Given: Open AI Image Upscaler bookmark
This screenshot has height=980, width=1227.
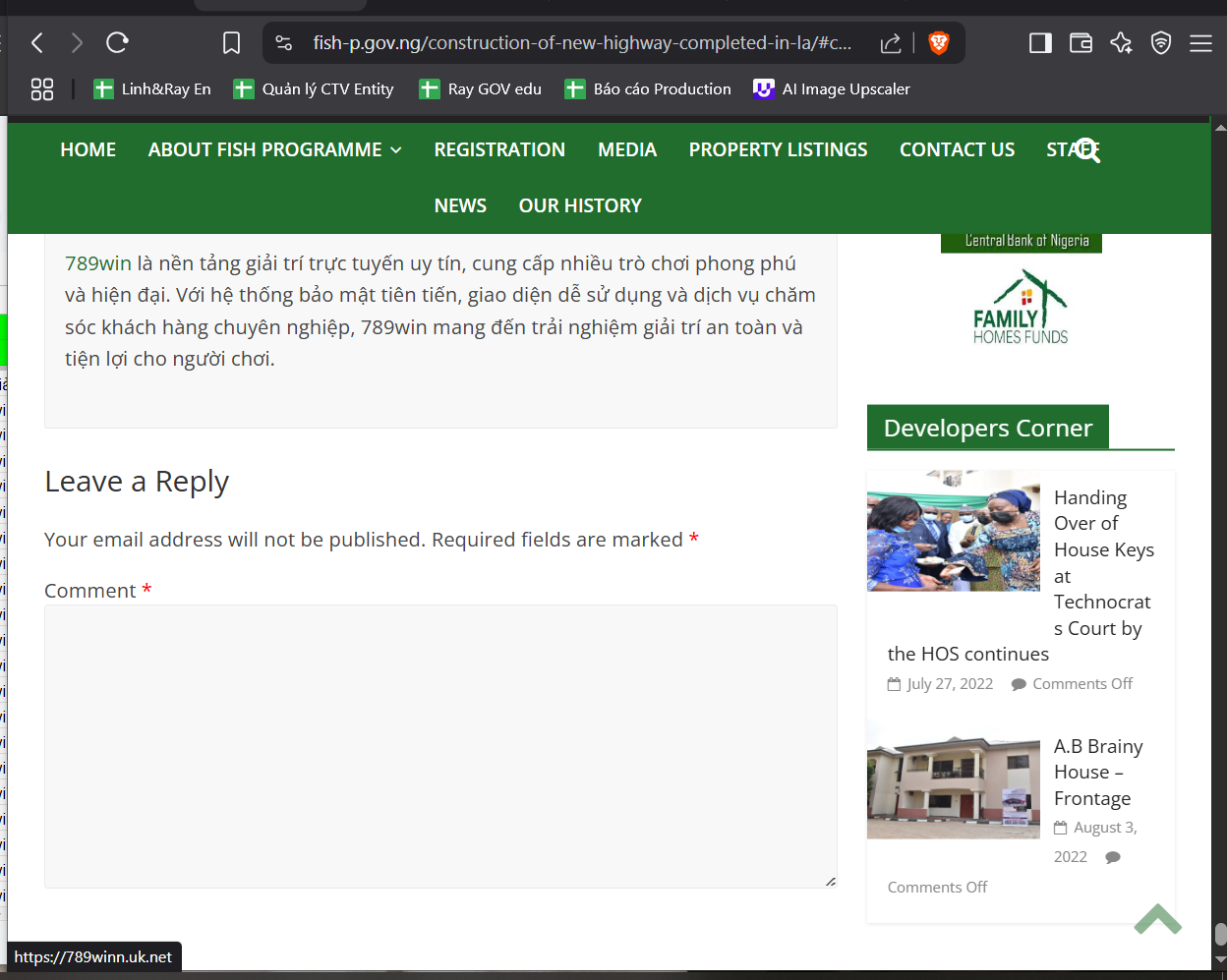Looking at the screenshot, I should pyautogui.click(x=831, y=89).
